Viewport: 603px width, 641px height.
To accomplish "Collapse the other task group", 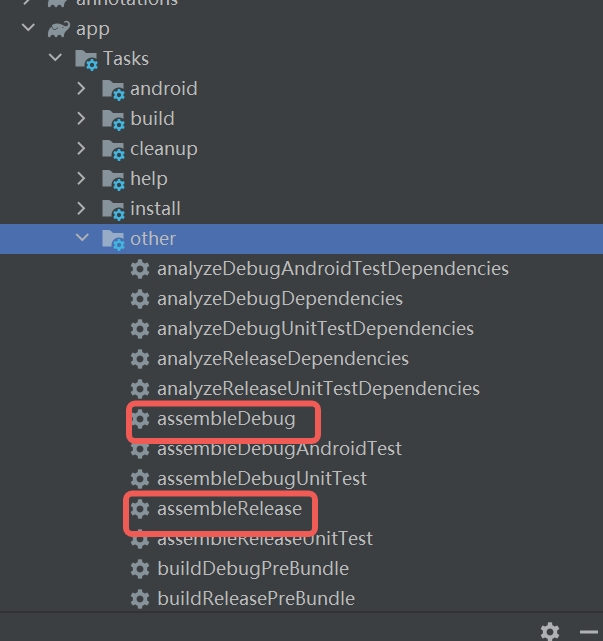I will click(82, 239).
